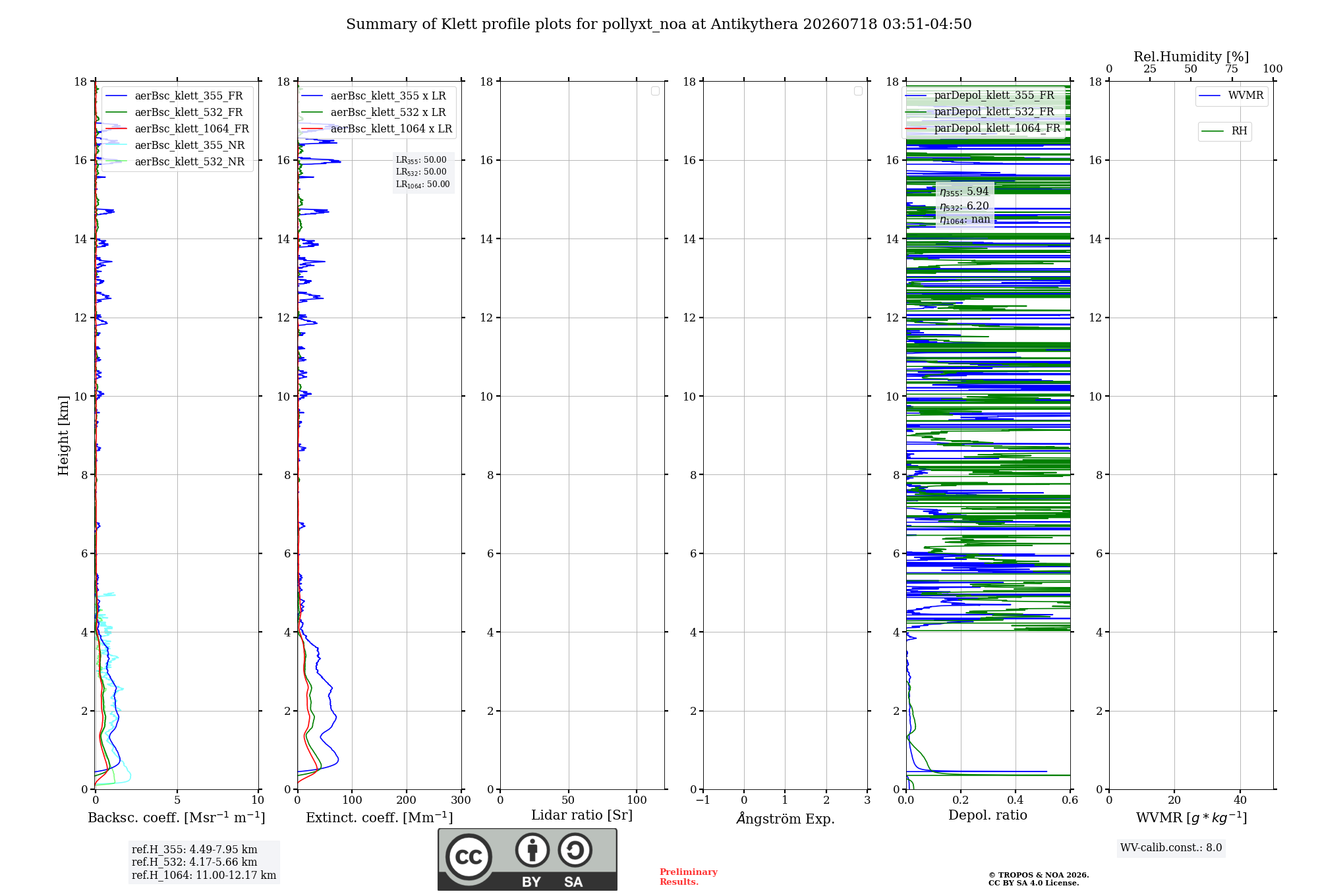The image size is (1318, 896).
Task: Click the LR355 lidar ratio annotation box
Action: (423, 172)
